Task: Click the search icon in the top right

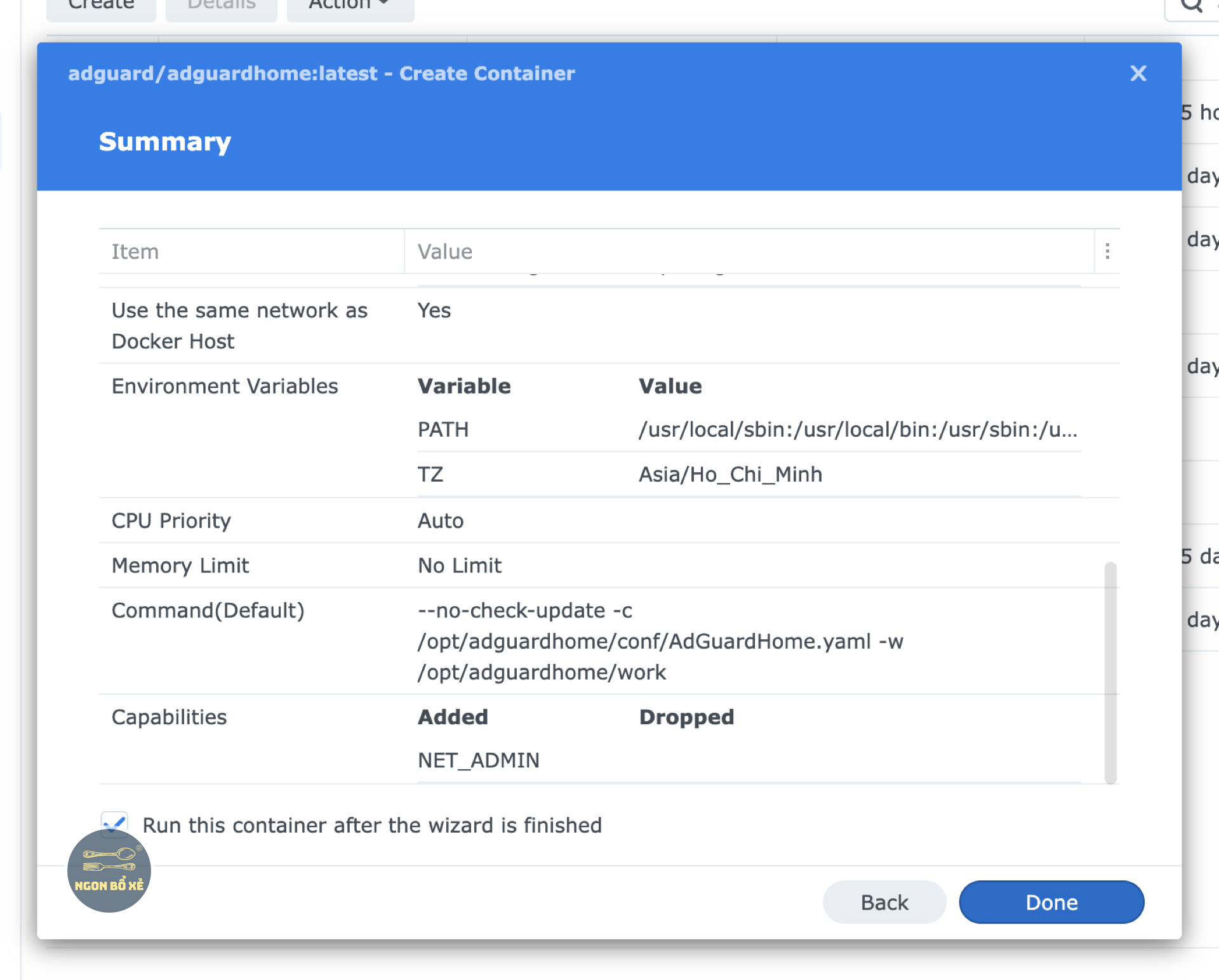Action: [x=1192, y=6]
